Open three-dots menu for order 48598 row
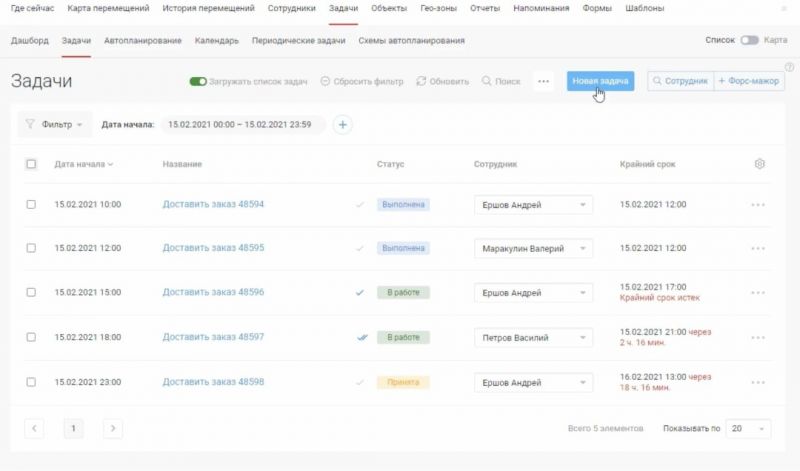800x471 pixels. coord(757,382)
